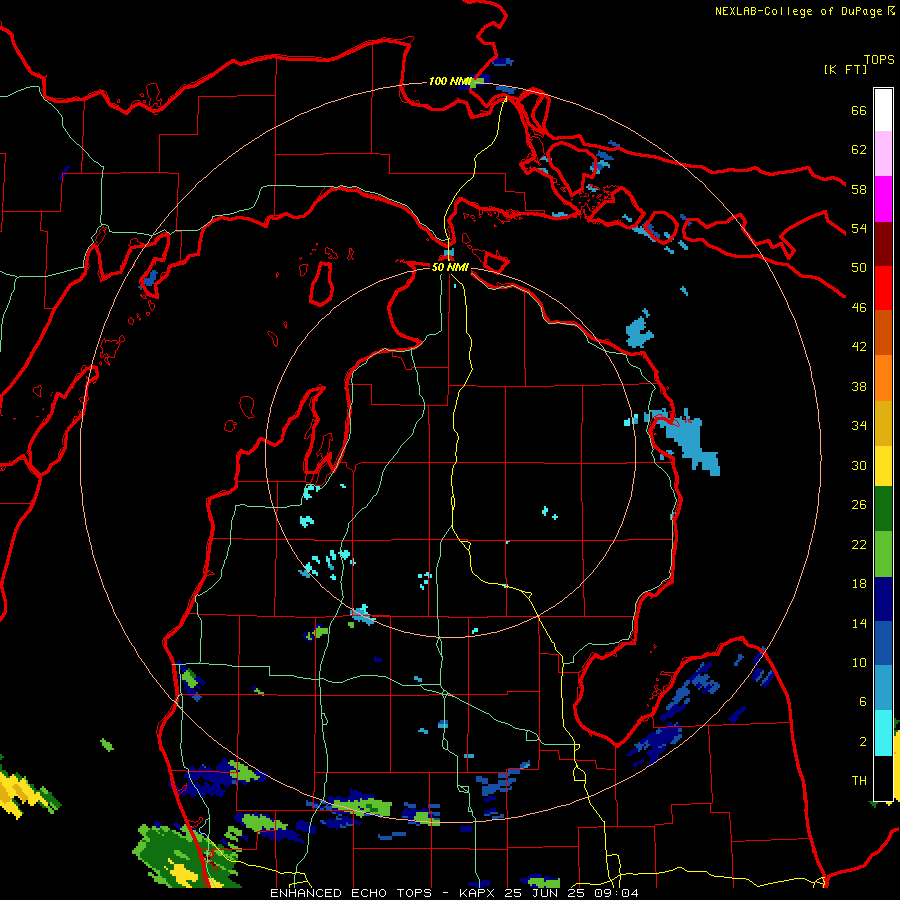This screenshot has height=900, width=900.
Task: Select the medium blue legend swatch
Action: pyautogui.click(x=883, y=643)
